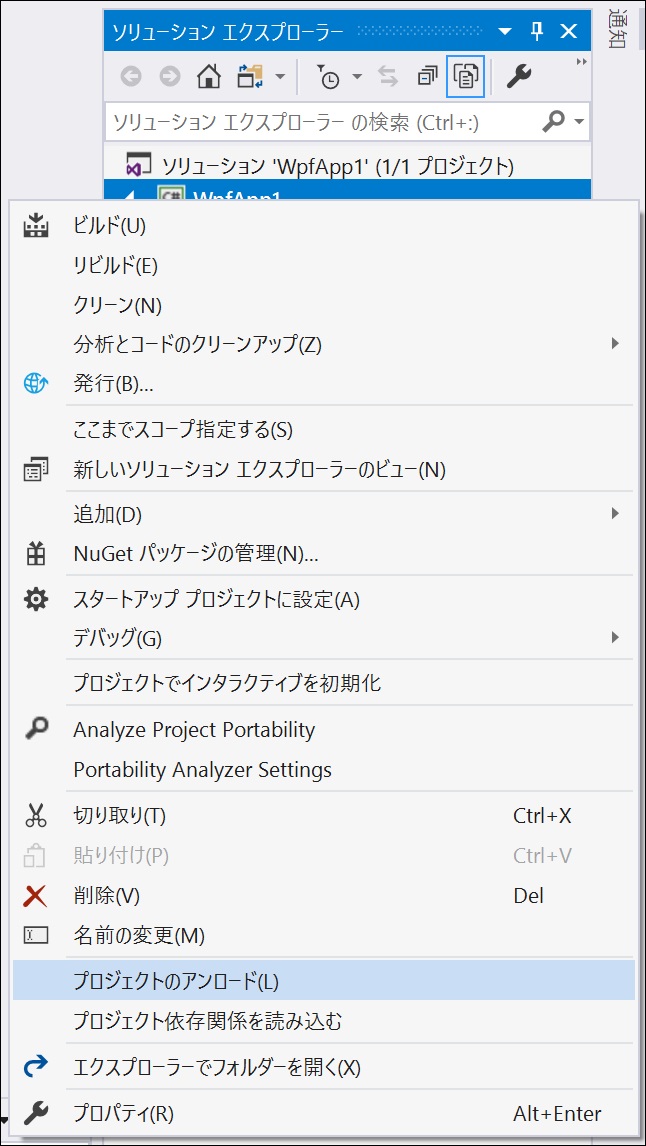
Task: Open the デバッグ(G) submenu
Action: pyautogui.click(x=323, y=639)
